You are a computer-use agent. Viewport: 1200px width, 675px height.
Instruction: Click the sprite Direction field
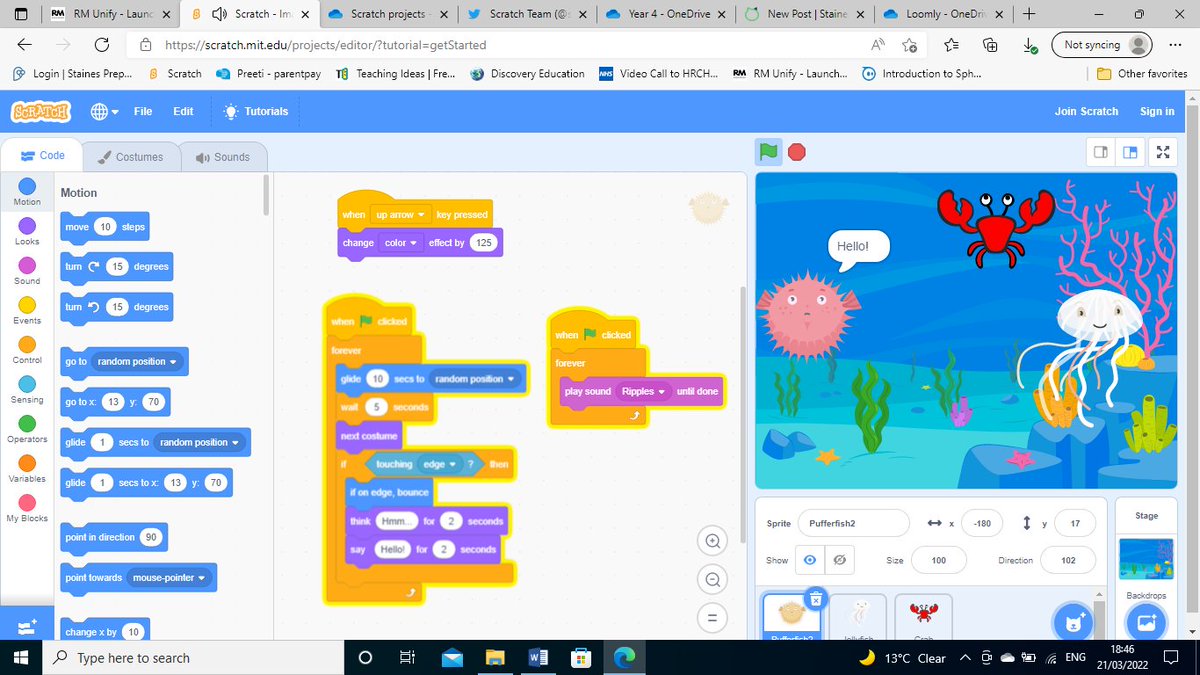click(1068, 560)
